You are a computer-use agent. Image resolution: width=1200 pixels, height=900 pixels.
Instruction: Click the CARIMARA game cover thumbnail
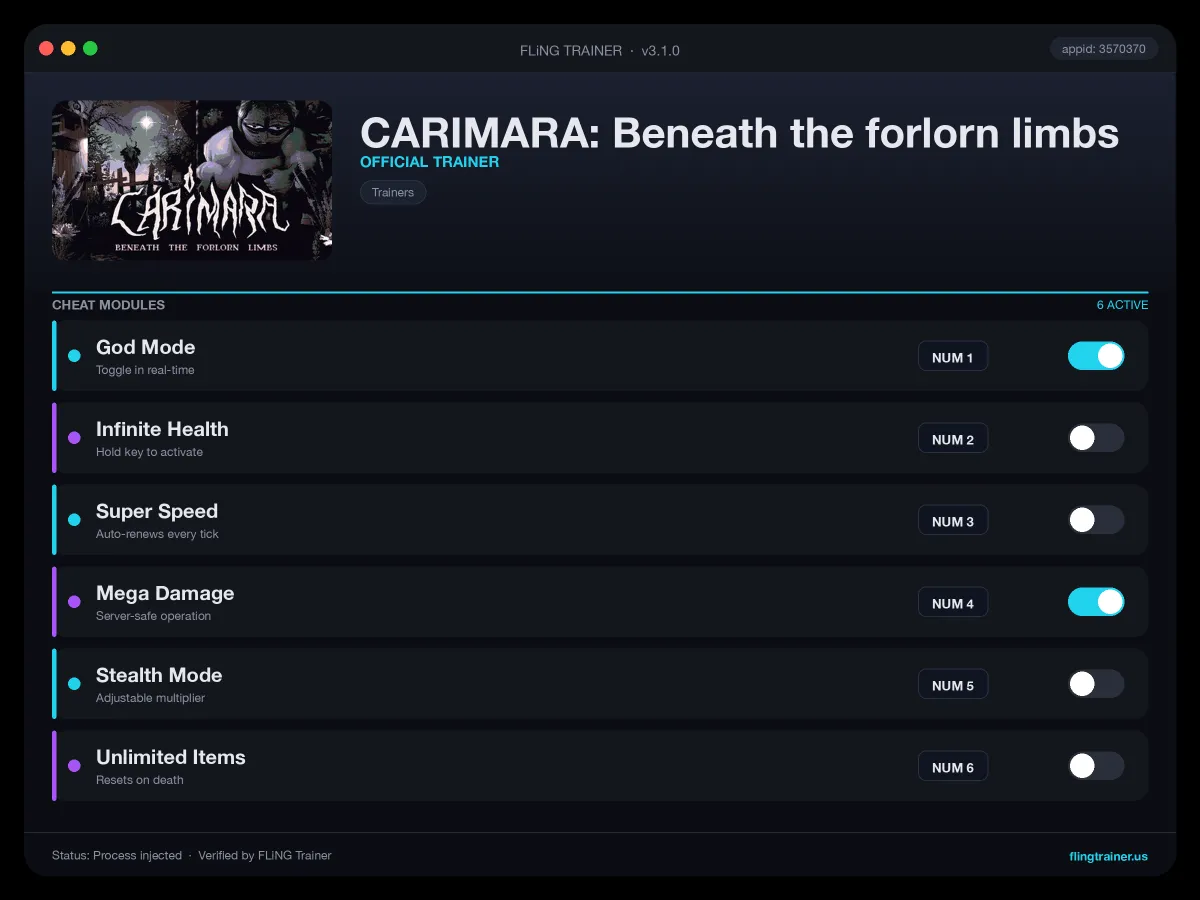point(192,180)
